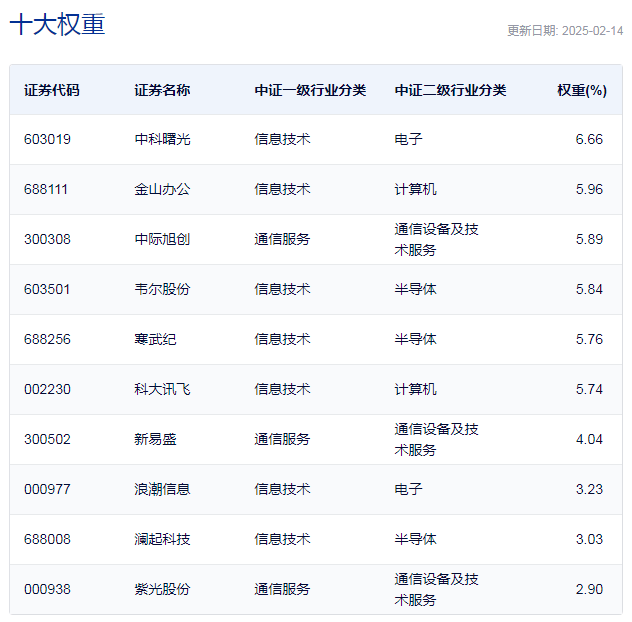Select the name 新易盛
Viewport: 632px width, 622px height.
tap(155, 439)
